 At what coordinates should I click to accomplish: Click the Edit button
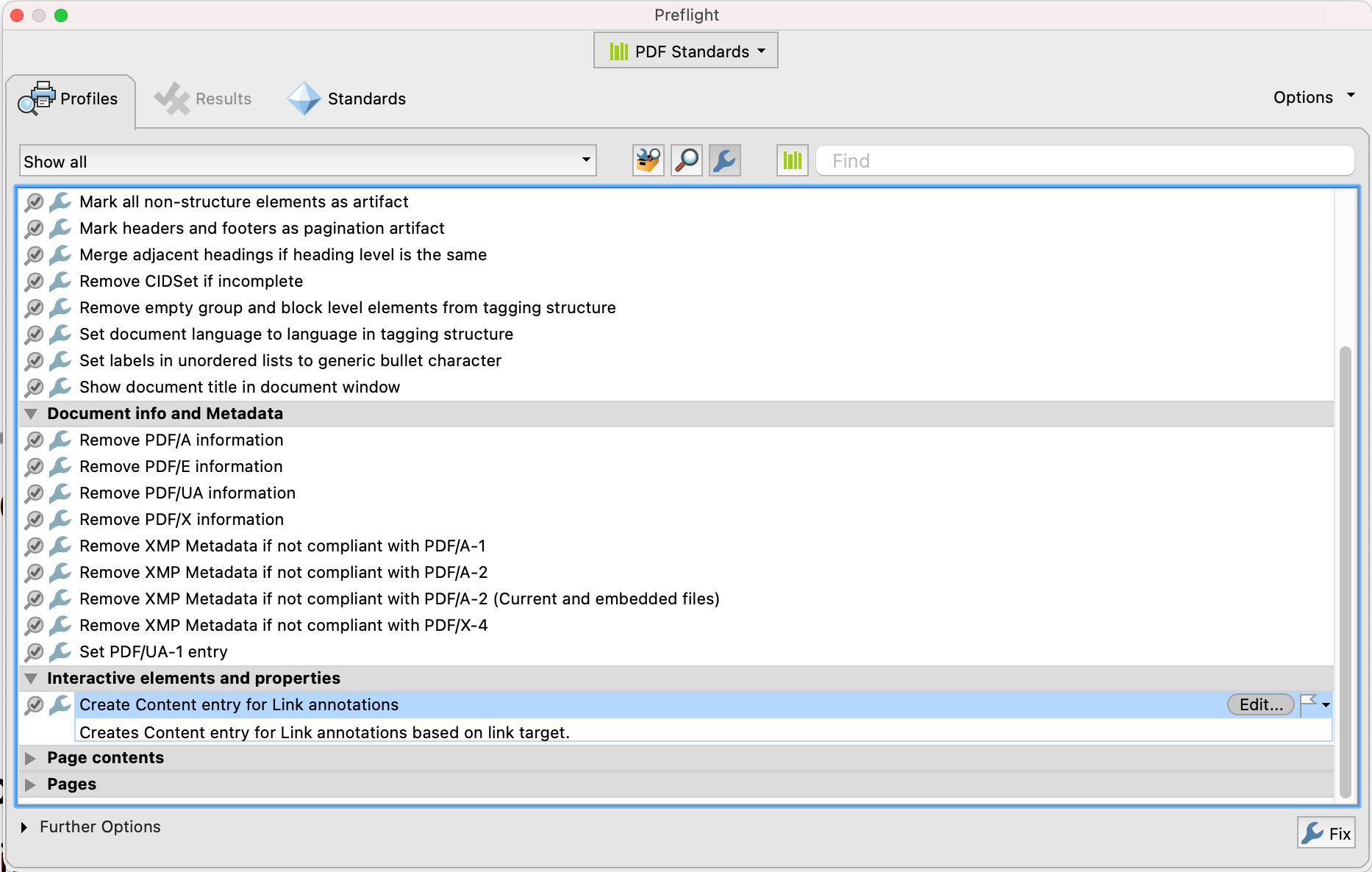tap(1260, 704)
